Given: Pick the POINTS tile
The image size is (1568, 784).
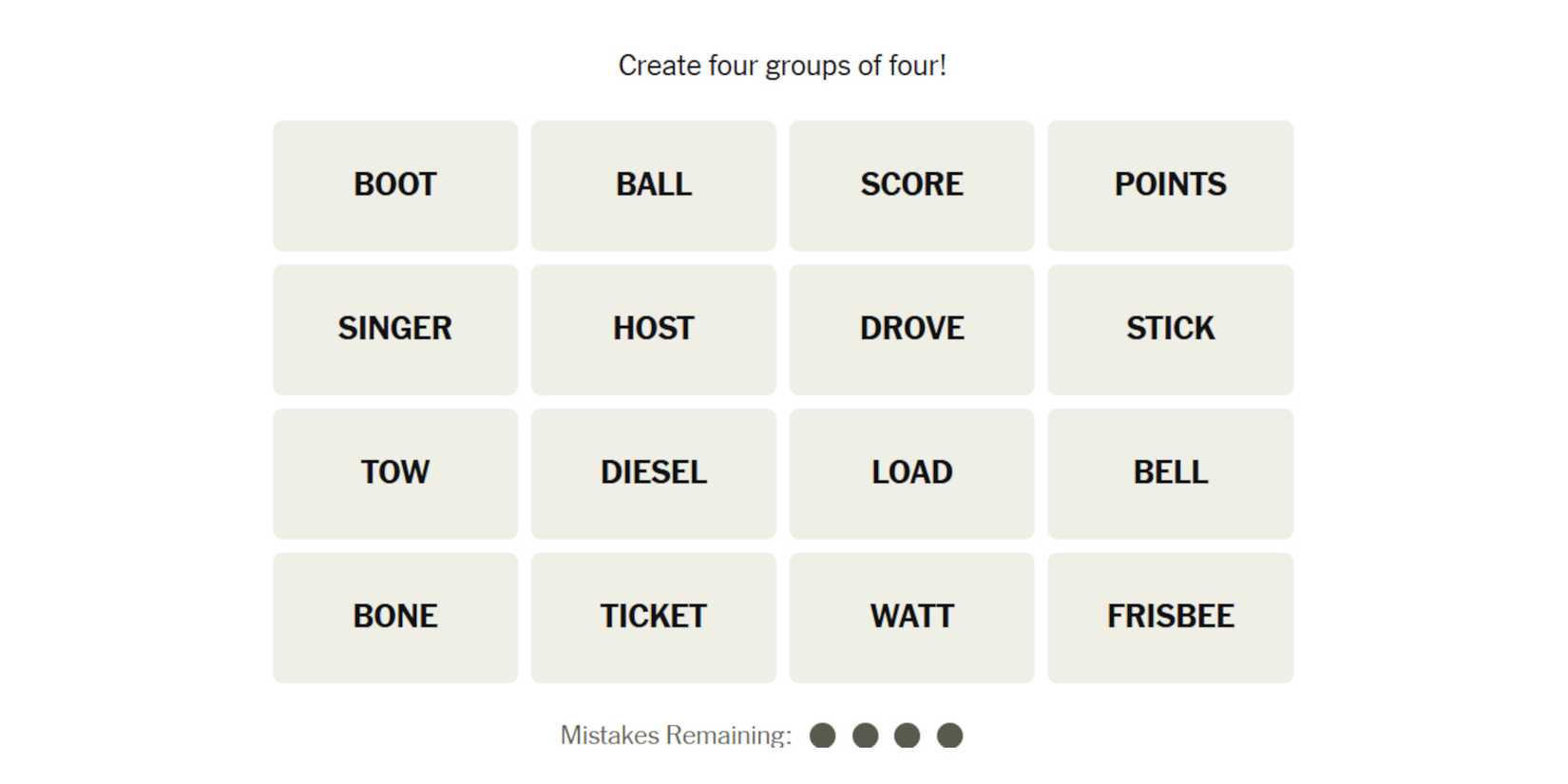Looking at the screenshot, I should 1170,185.
